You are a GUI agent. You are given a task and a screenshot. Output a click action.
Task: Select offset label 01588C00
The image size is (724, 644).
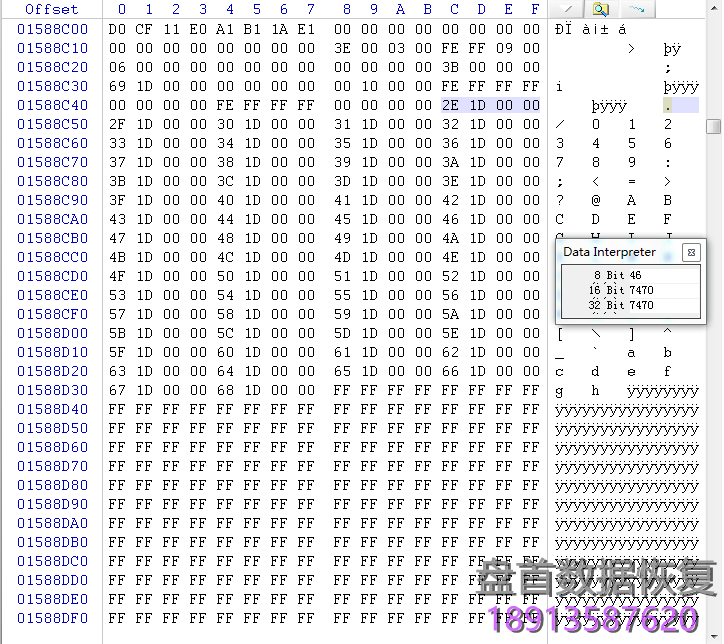tap(52, 29)
